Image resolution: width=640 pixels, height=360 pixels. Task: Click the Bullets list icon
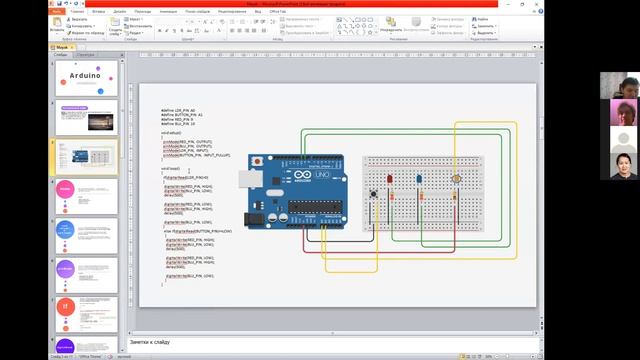pos(232,22)
